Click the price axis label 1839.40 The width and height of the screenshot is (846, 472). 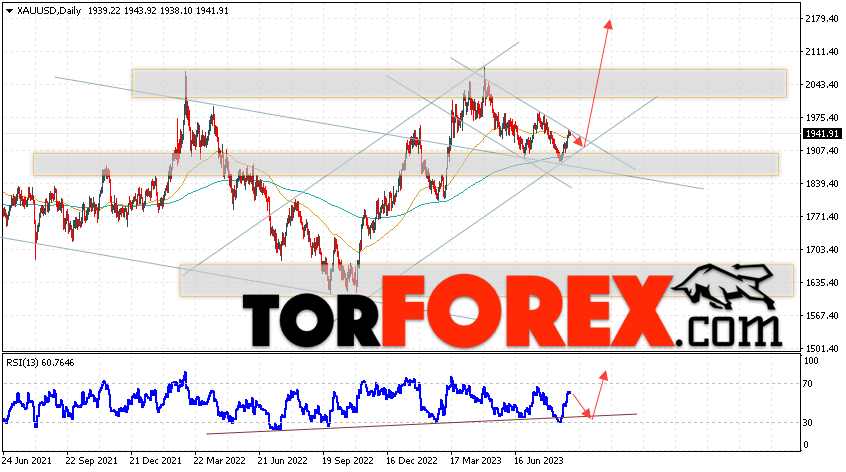click(822, 184)
